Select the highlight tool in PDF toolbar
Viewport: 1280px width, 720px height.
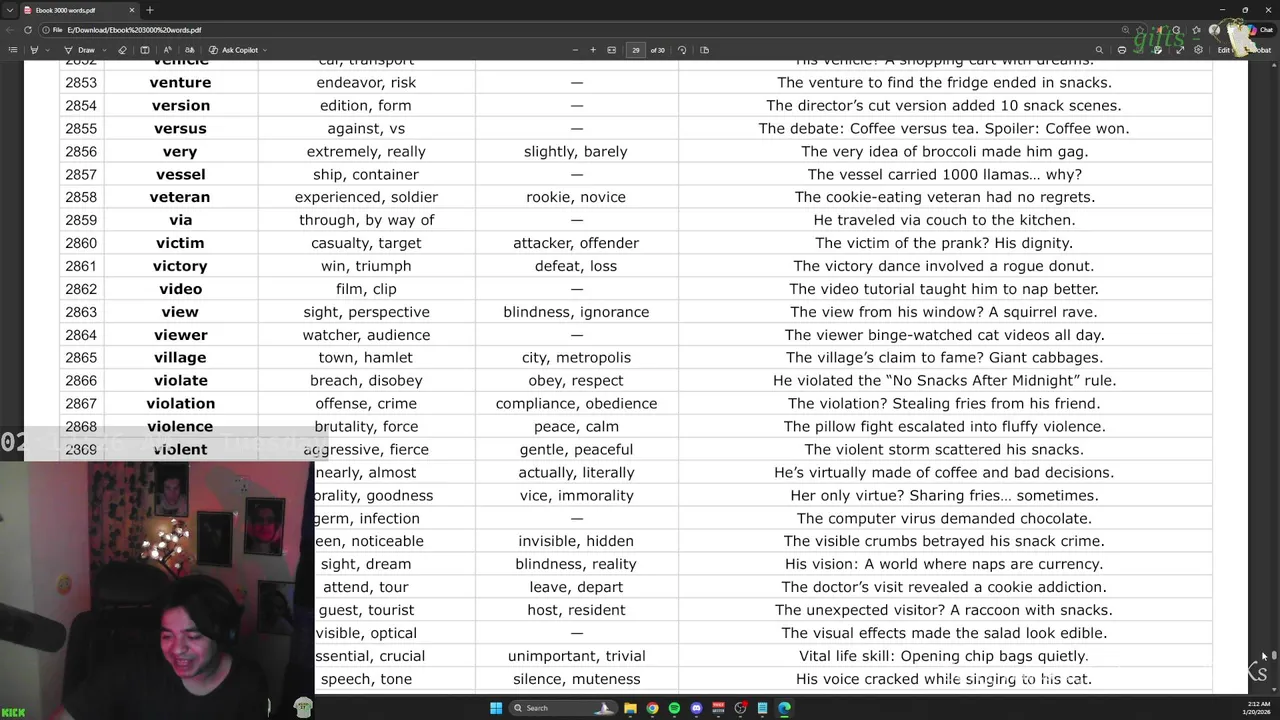coord(34,50)
